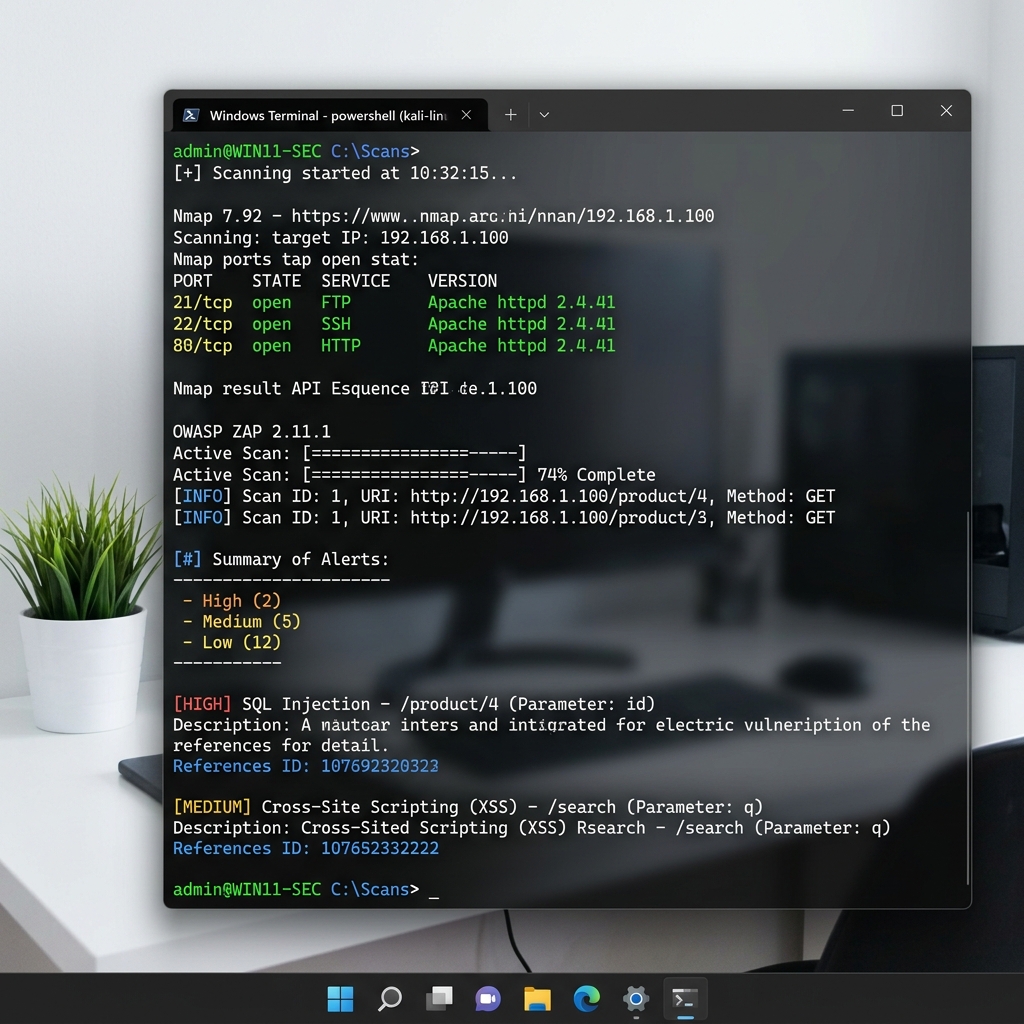Click the 'Nmap ports tap open stat:' line

(296, 259)
